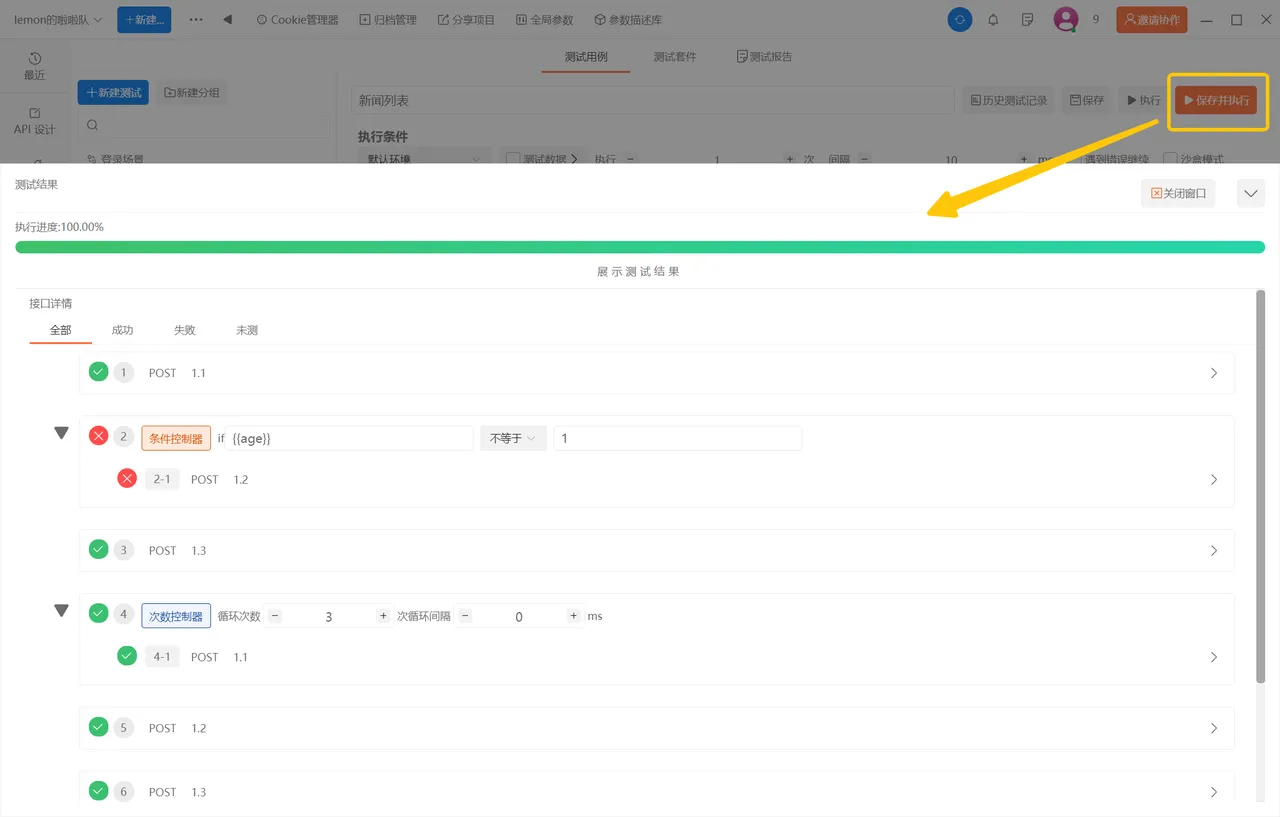Open the notification bell
The image size is (1280, 817).
[993, 19]
